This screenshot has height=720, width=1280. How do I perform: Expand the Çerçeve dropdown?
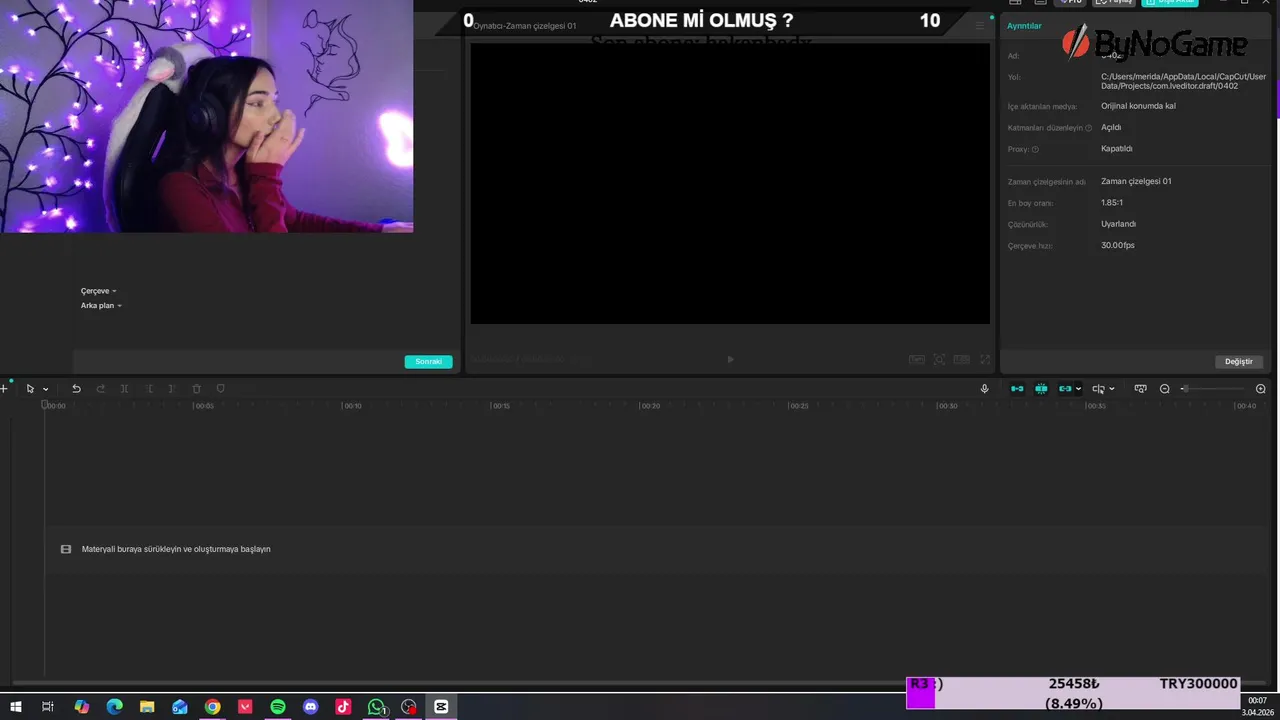point(98,291)
